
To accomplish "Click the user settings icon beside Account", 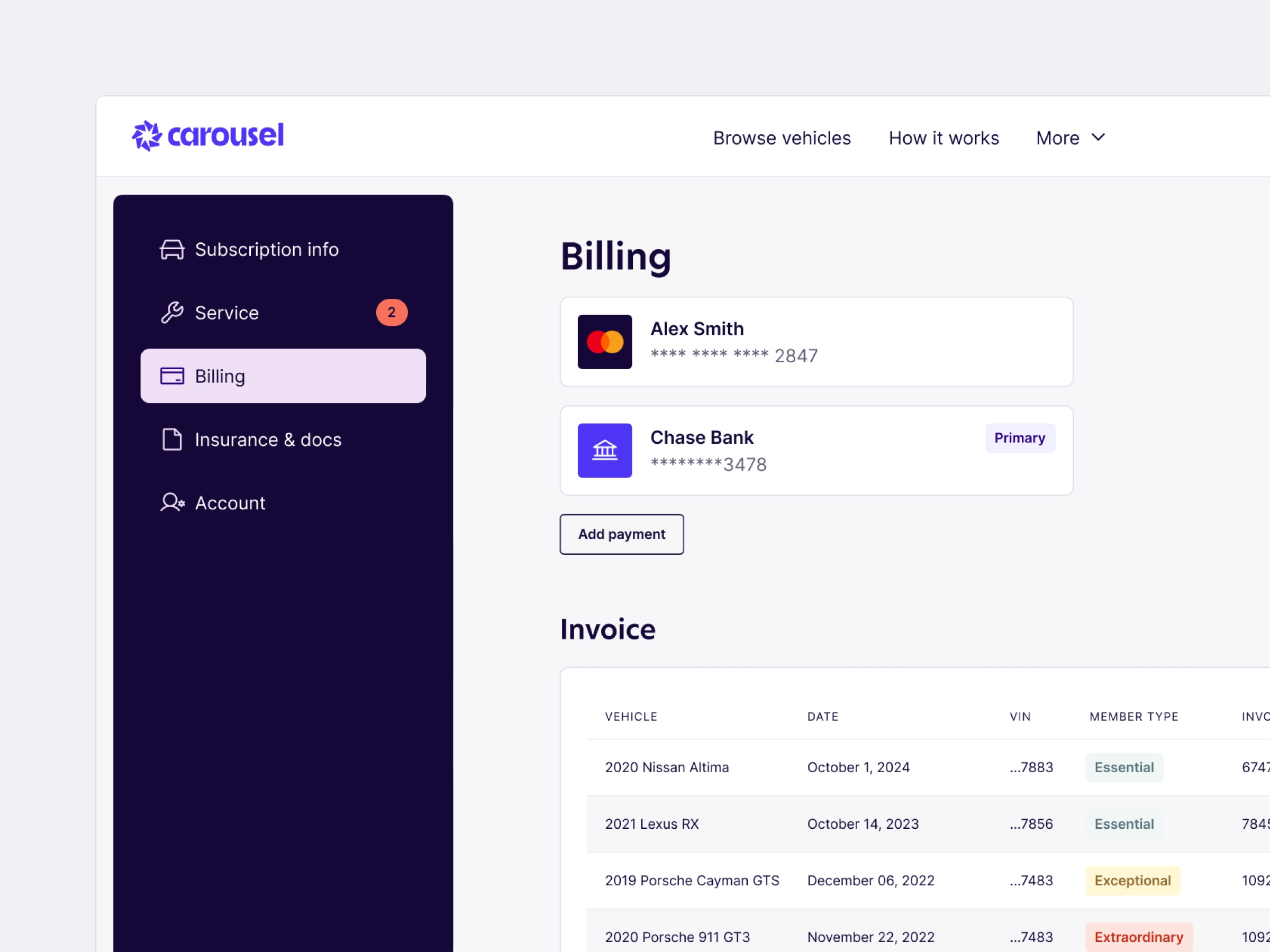I will point(171,502).
